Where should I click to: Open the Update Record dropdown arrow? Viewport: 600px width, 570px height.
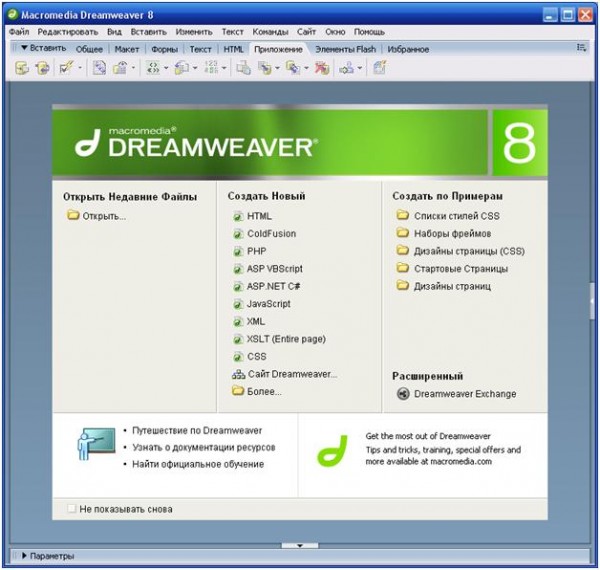[306, 68]
